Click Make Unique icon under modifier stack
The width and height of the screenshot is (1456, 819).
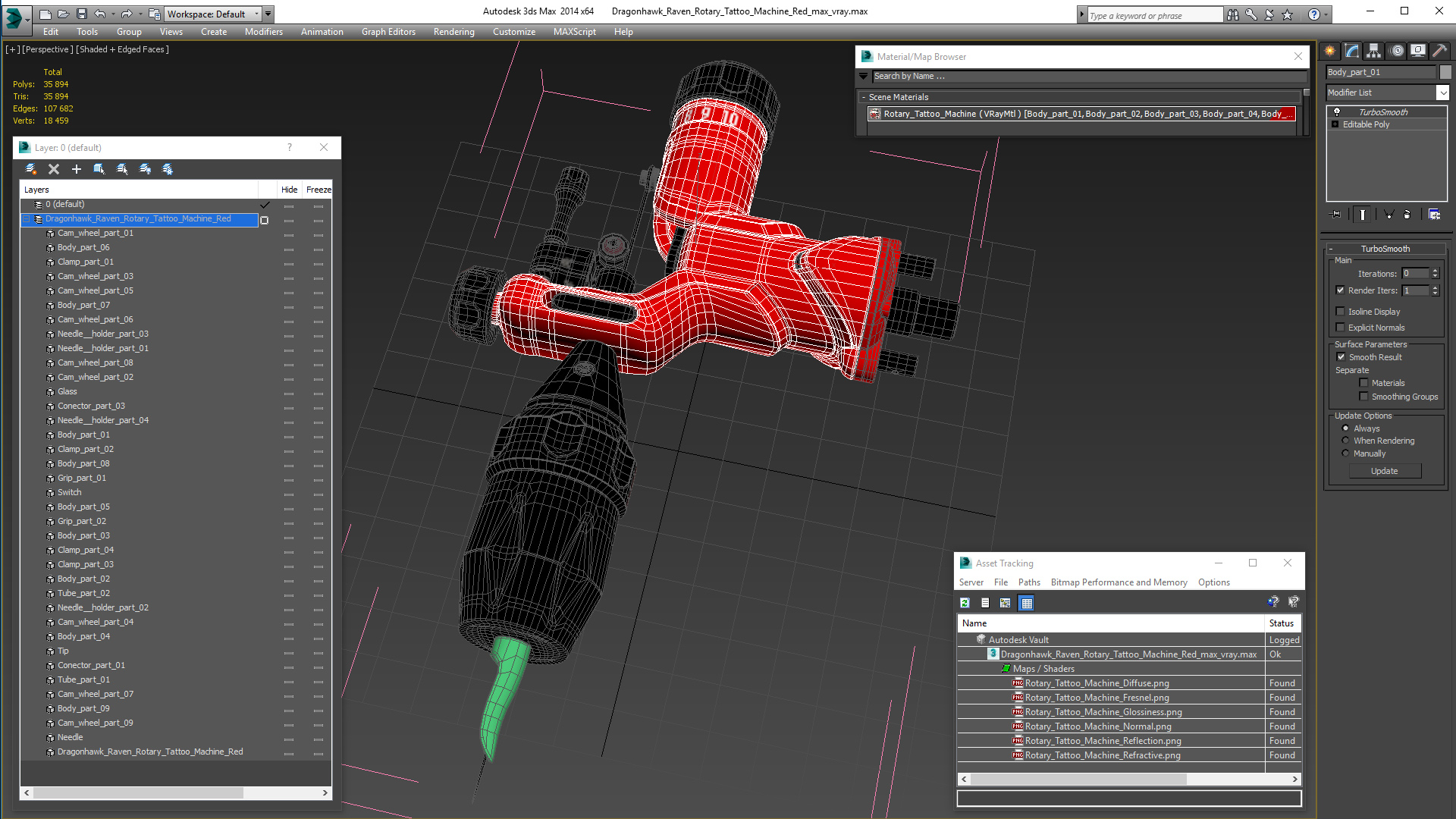tap(1389, 215)
